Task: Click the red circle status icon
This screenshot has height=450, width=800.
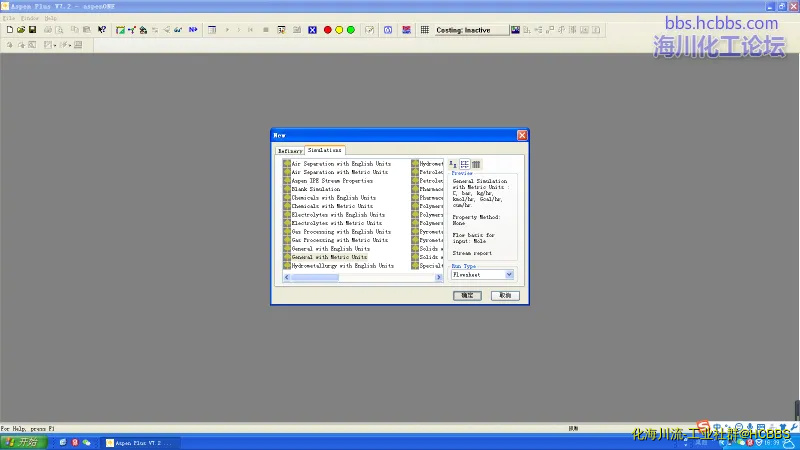Action: coord(328,30)
